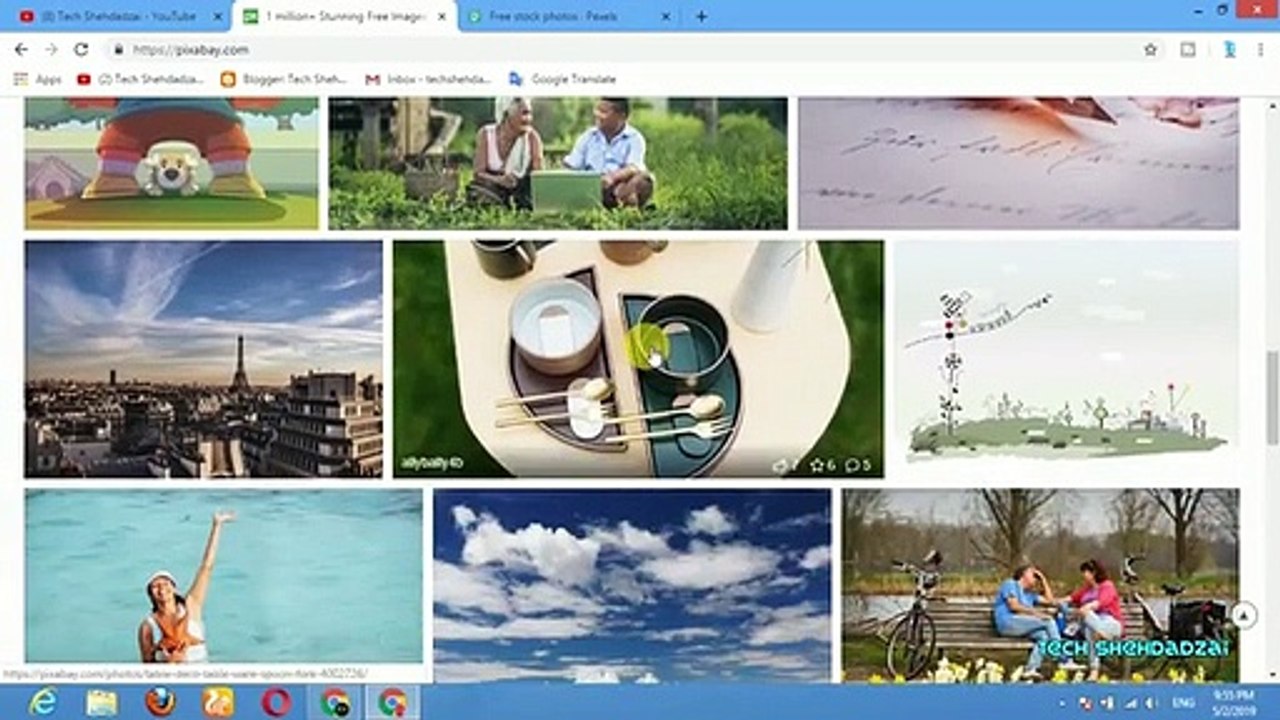This screenshot has width=1280, height=720.
Task: Close the Pixabay Stunning Free Images tab
Action: click(x=442, y=16)
